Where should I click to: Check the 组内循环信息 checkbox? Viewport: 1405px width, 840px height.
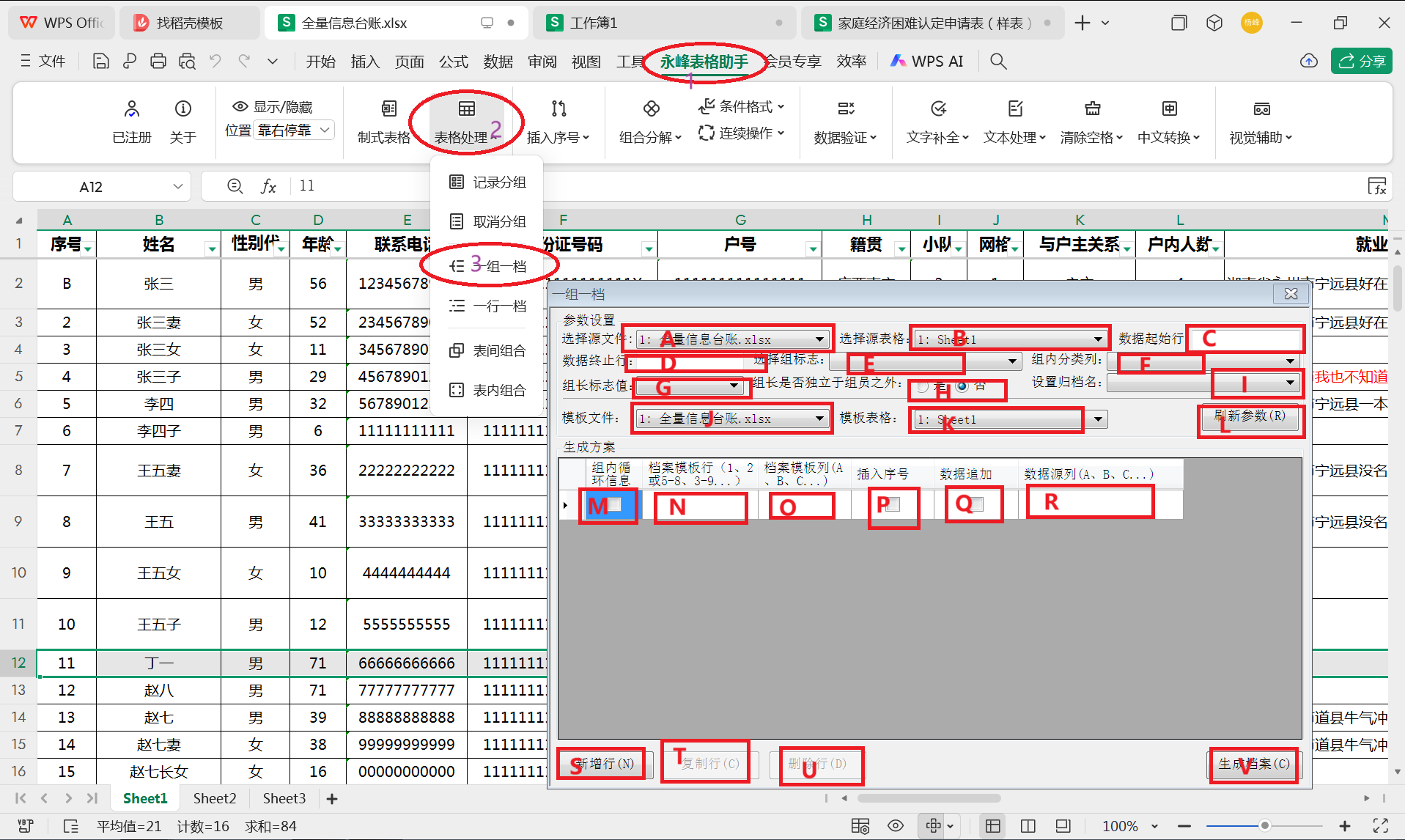coord(614,505)
